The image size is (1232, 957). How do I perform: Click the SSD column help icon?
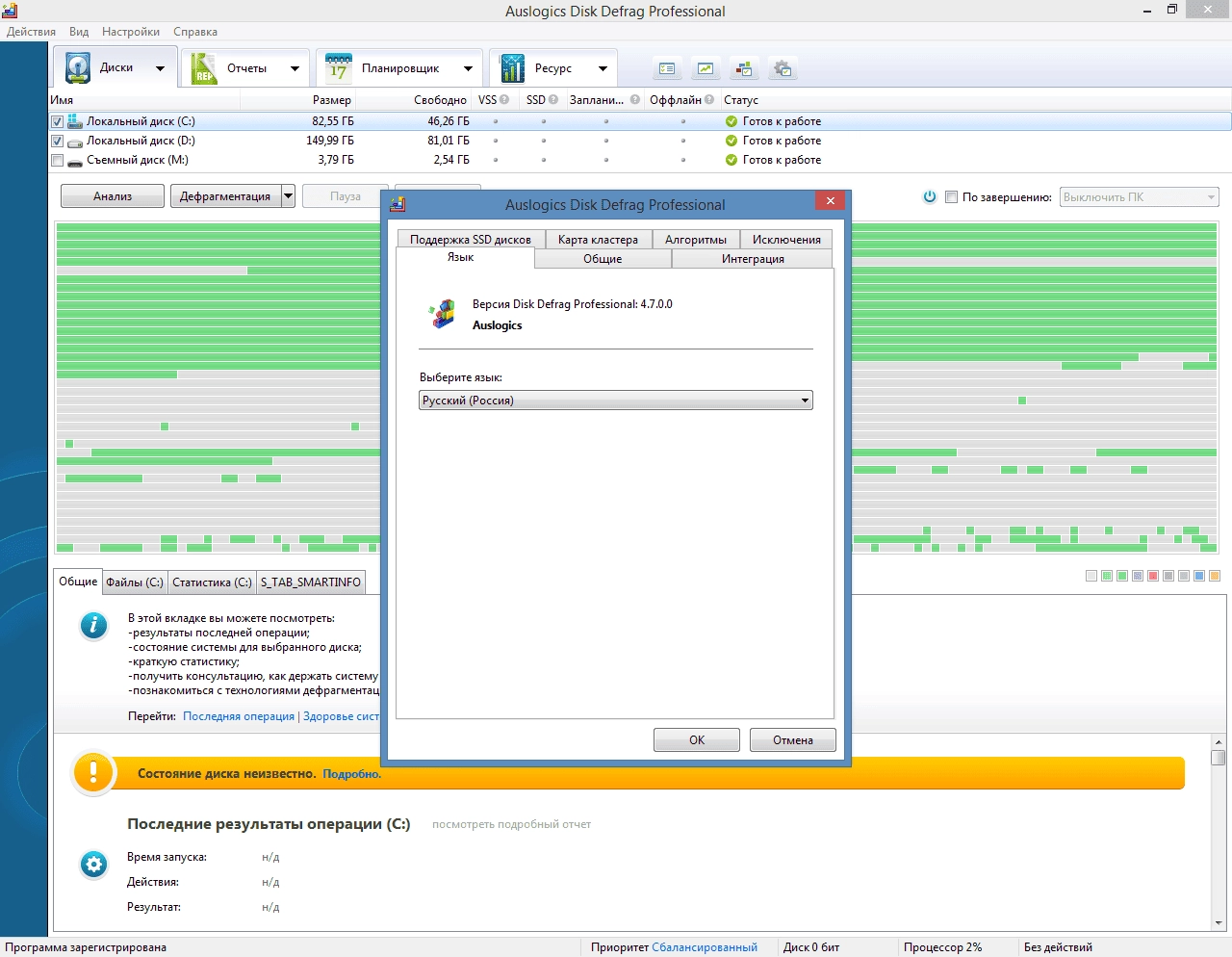553,99
